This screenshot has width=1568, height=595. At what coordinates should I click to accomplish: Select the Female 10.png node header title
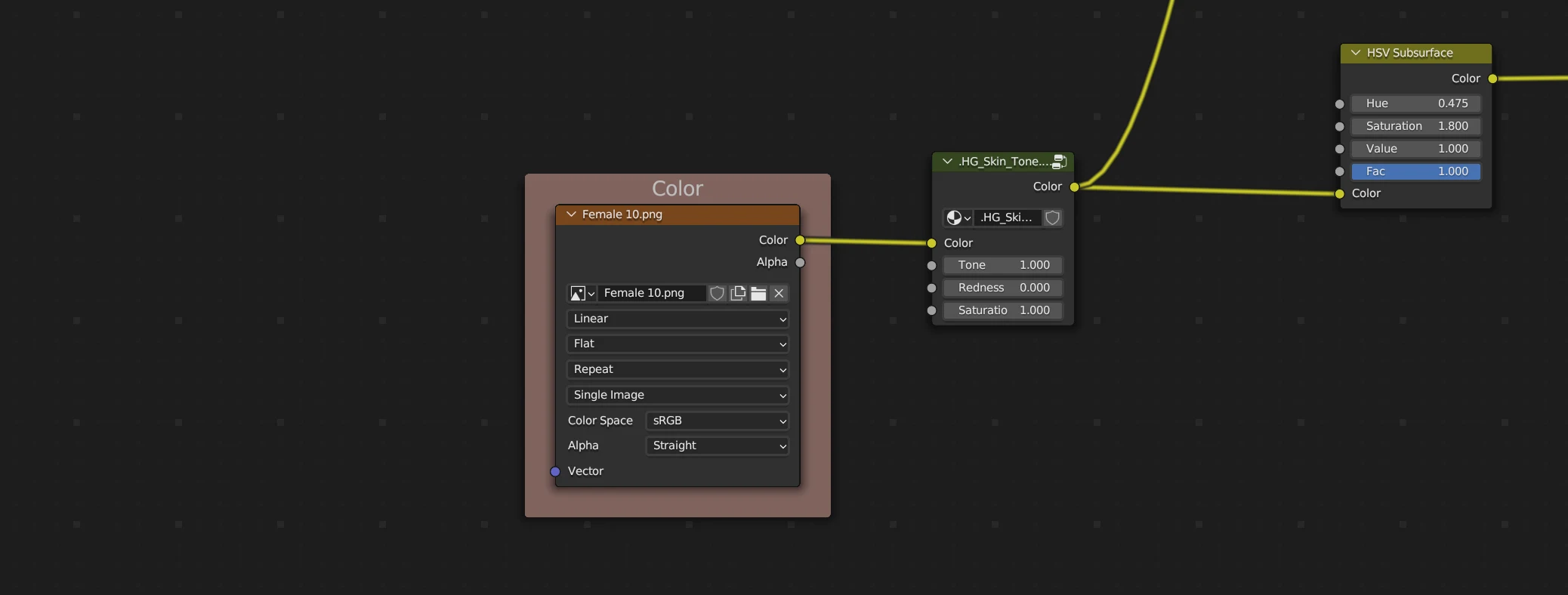coord(622,214)
